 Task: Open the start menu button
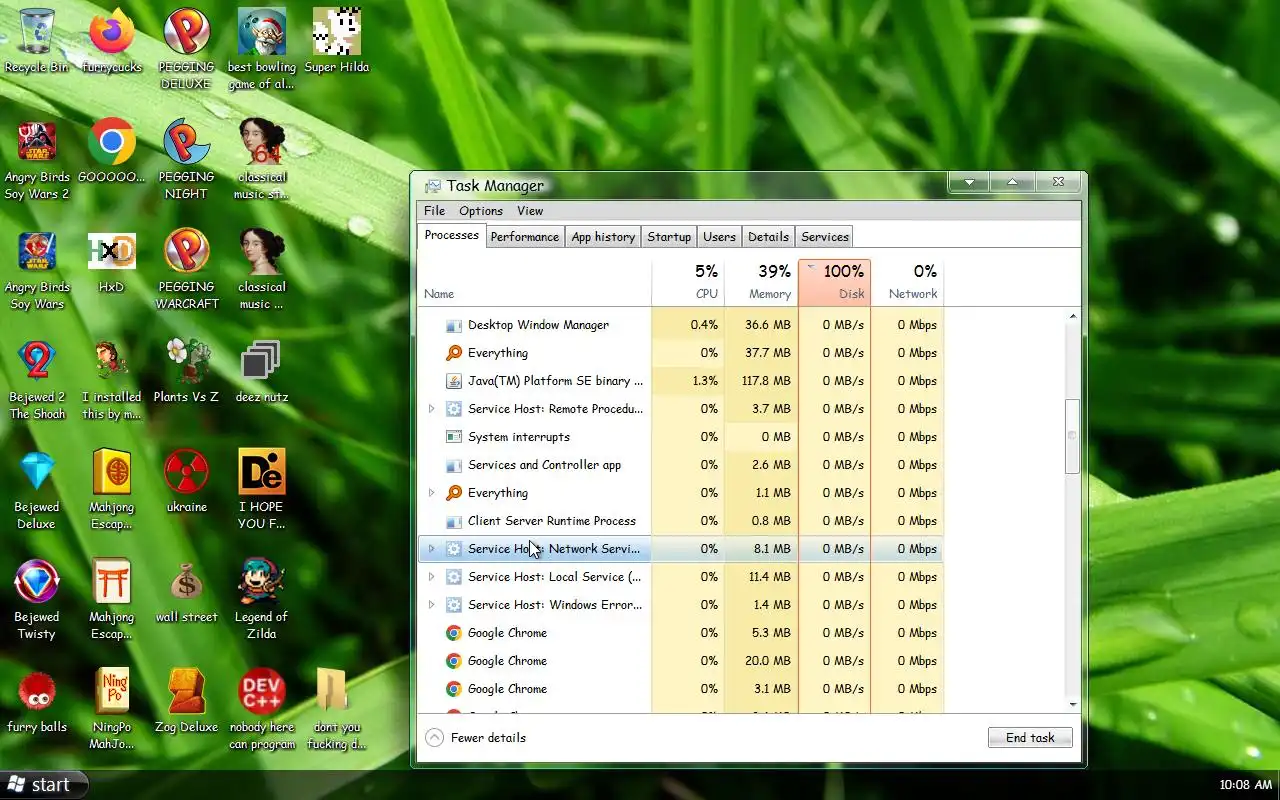click(44, 785)
